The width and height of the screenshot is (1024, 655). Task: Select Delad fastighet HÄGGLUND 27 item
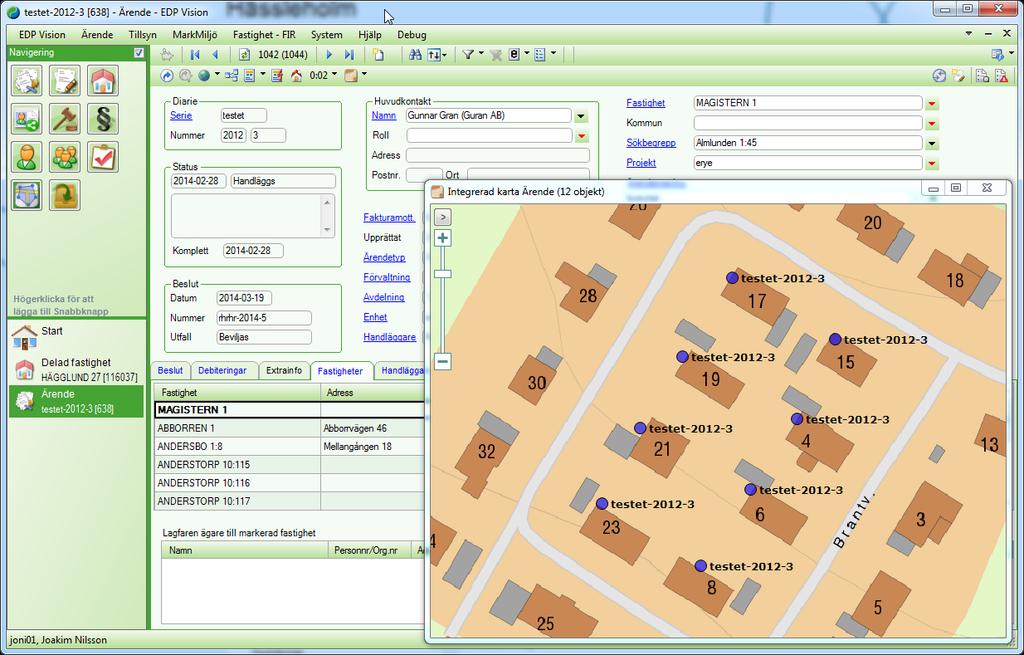[76, 370]
